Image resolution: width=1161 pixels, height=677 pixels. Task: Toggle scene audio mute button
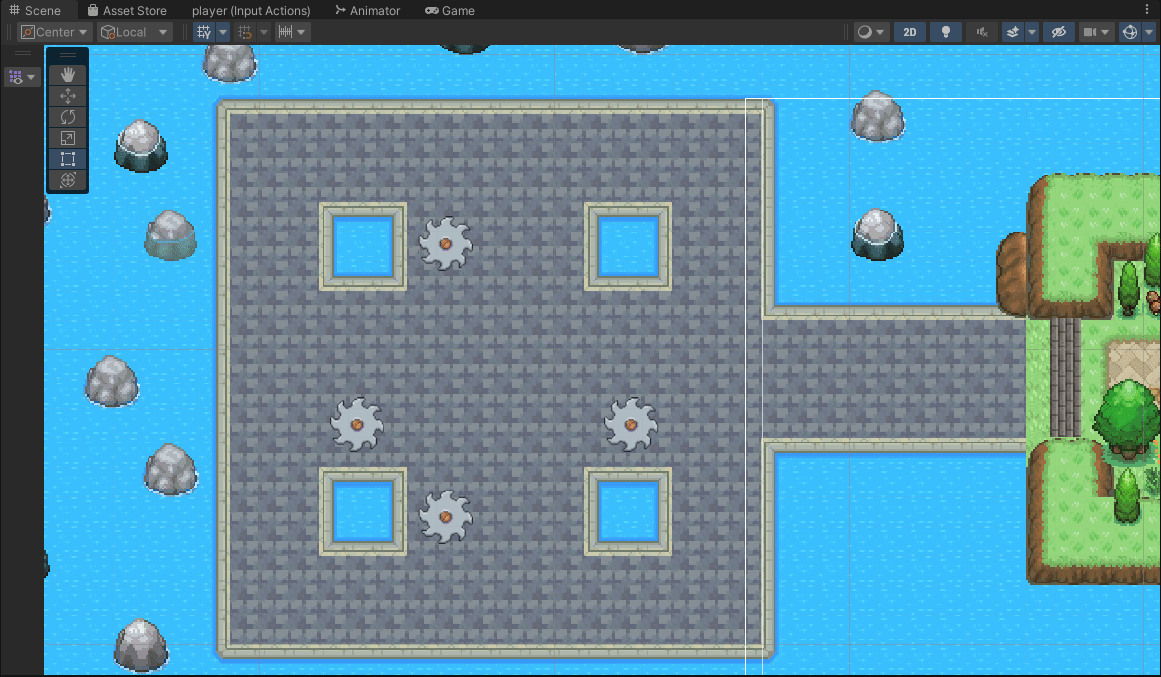982,32
